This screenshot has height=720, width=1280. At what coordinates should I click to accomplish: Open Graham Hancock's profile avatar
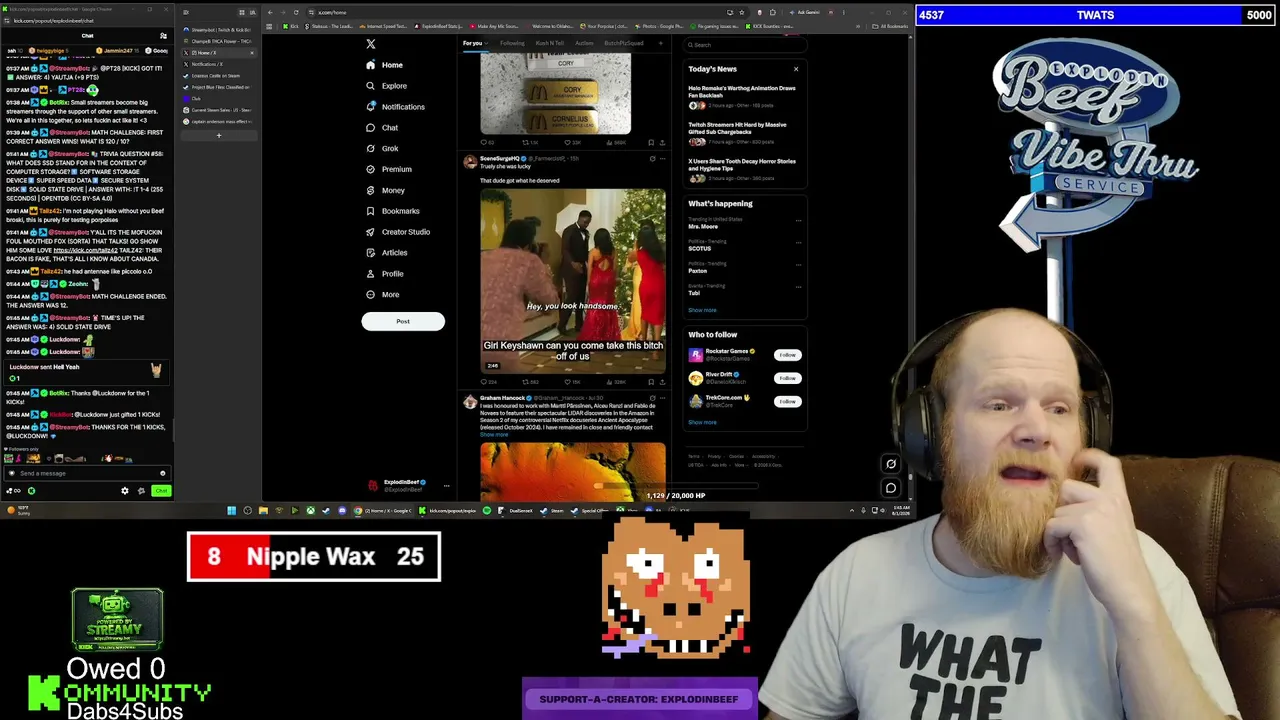tap(470, 401)
